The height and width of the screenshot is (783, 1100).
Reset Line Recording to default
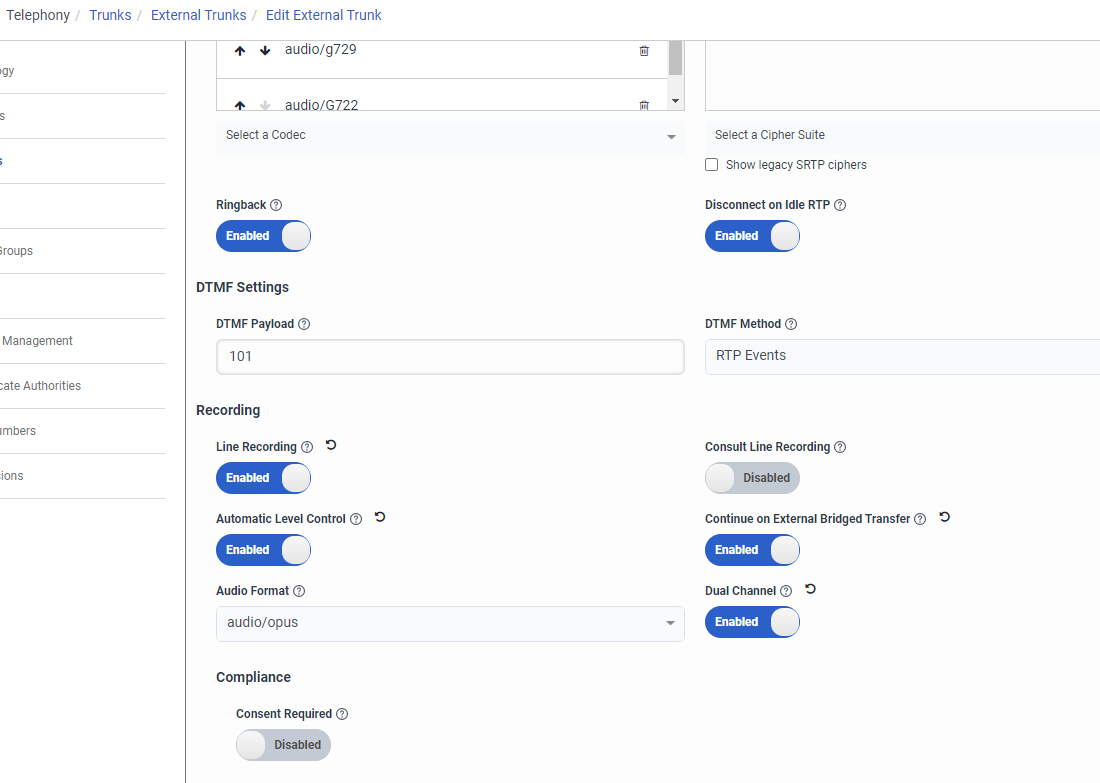point(331,446)
